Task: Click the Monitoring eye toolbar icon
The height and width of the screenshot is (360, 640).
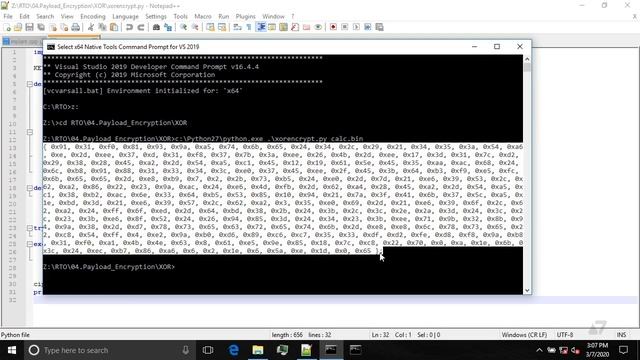Action: (x=318, y=27)
